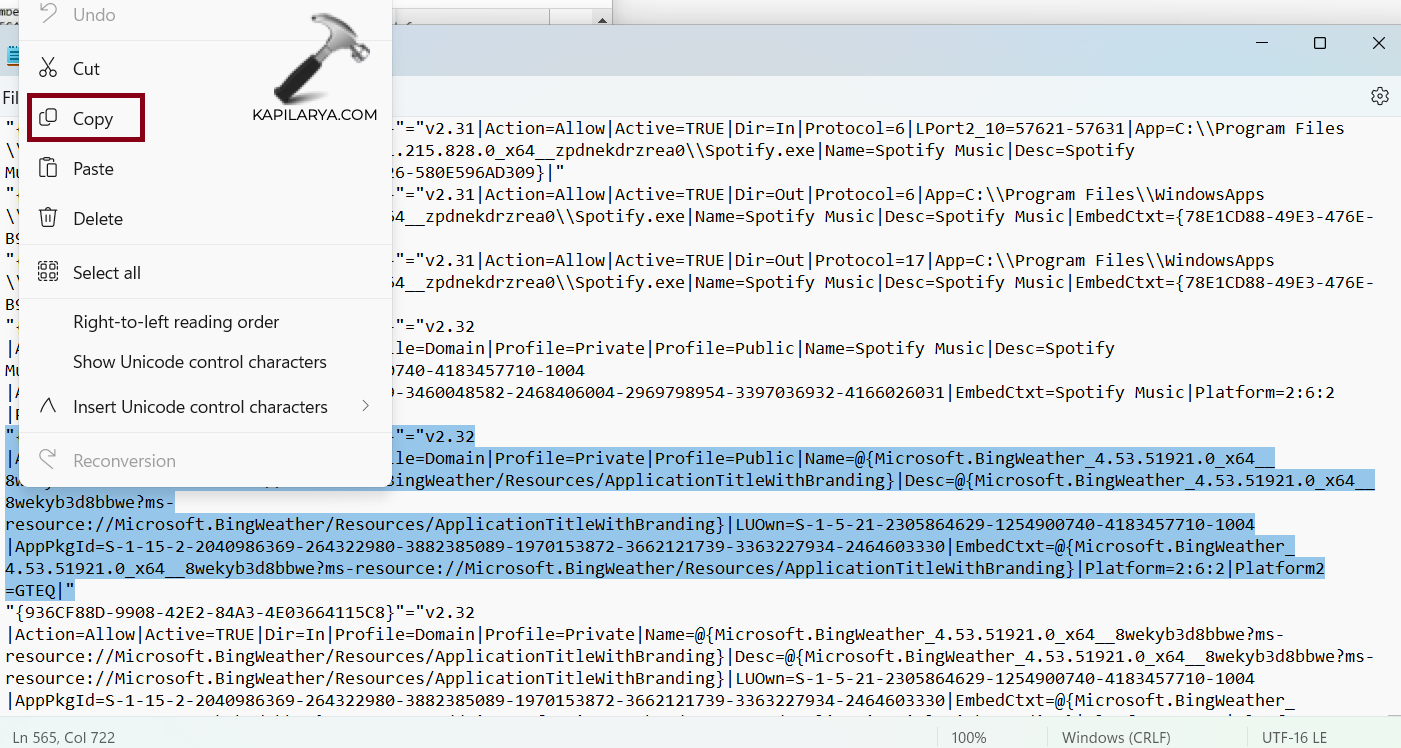This screenshot has height=748, width=1401.
Task: Click the Delete trash can icon
Action: tap(47, 218)
